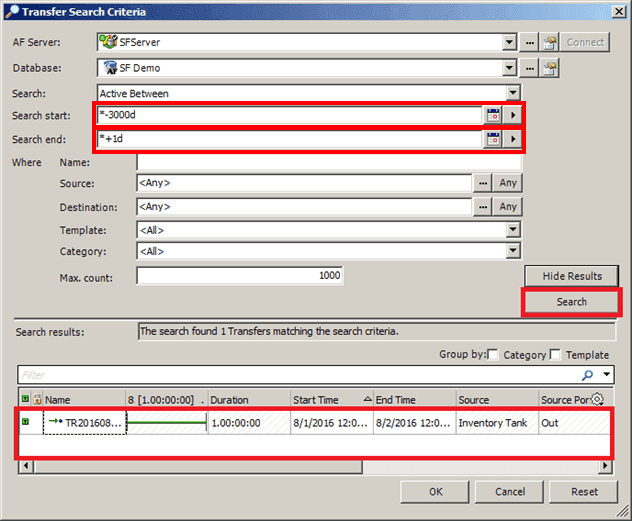Expand the Template dropdown
This screenshot has width=632, height=521.
[513, 230]
